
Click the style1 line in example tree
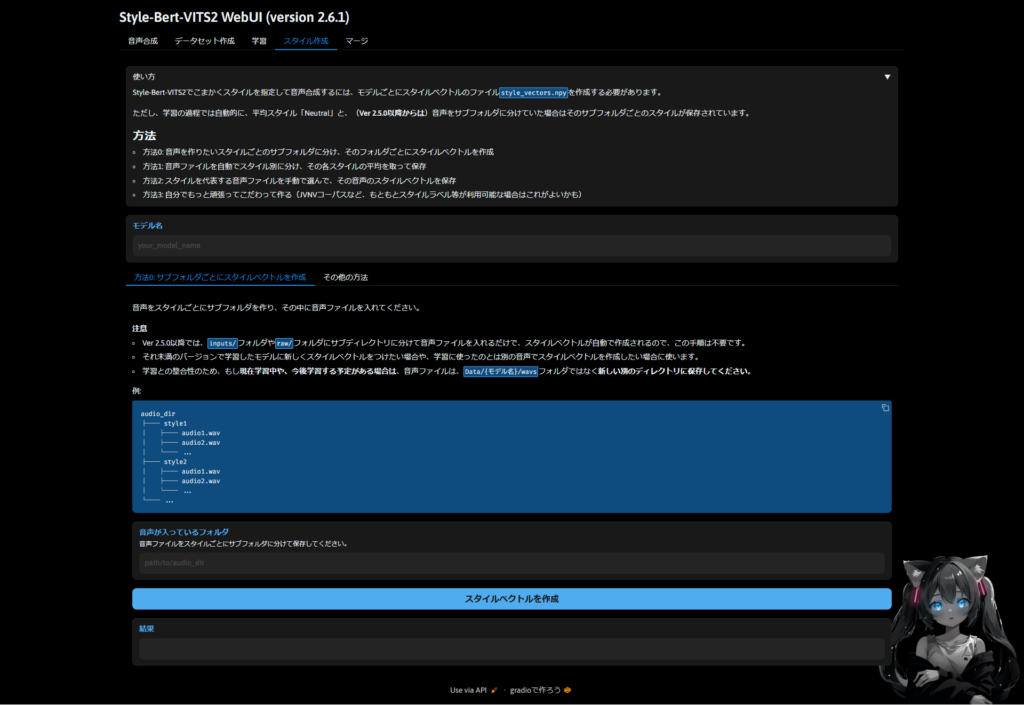(175, 424)
